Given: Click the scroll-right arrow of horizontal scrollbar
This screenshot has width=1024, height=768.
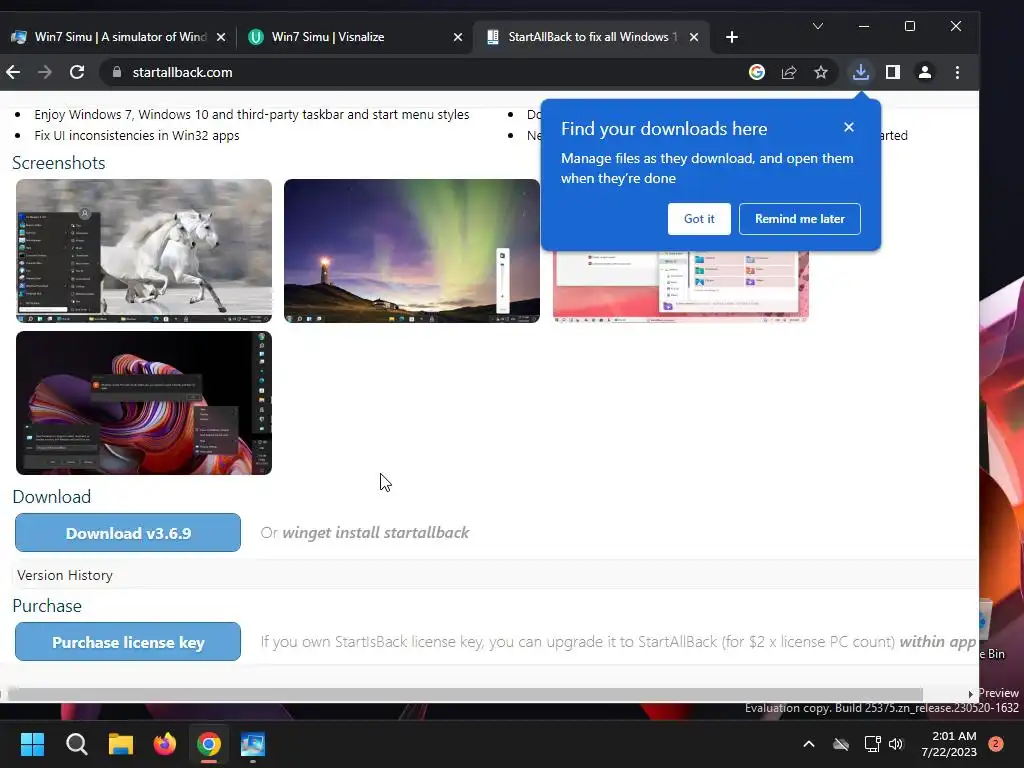Looking at the screenshot, I should (970, 694).
